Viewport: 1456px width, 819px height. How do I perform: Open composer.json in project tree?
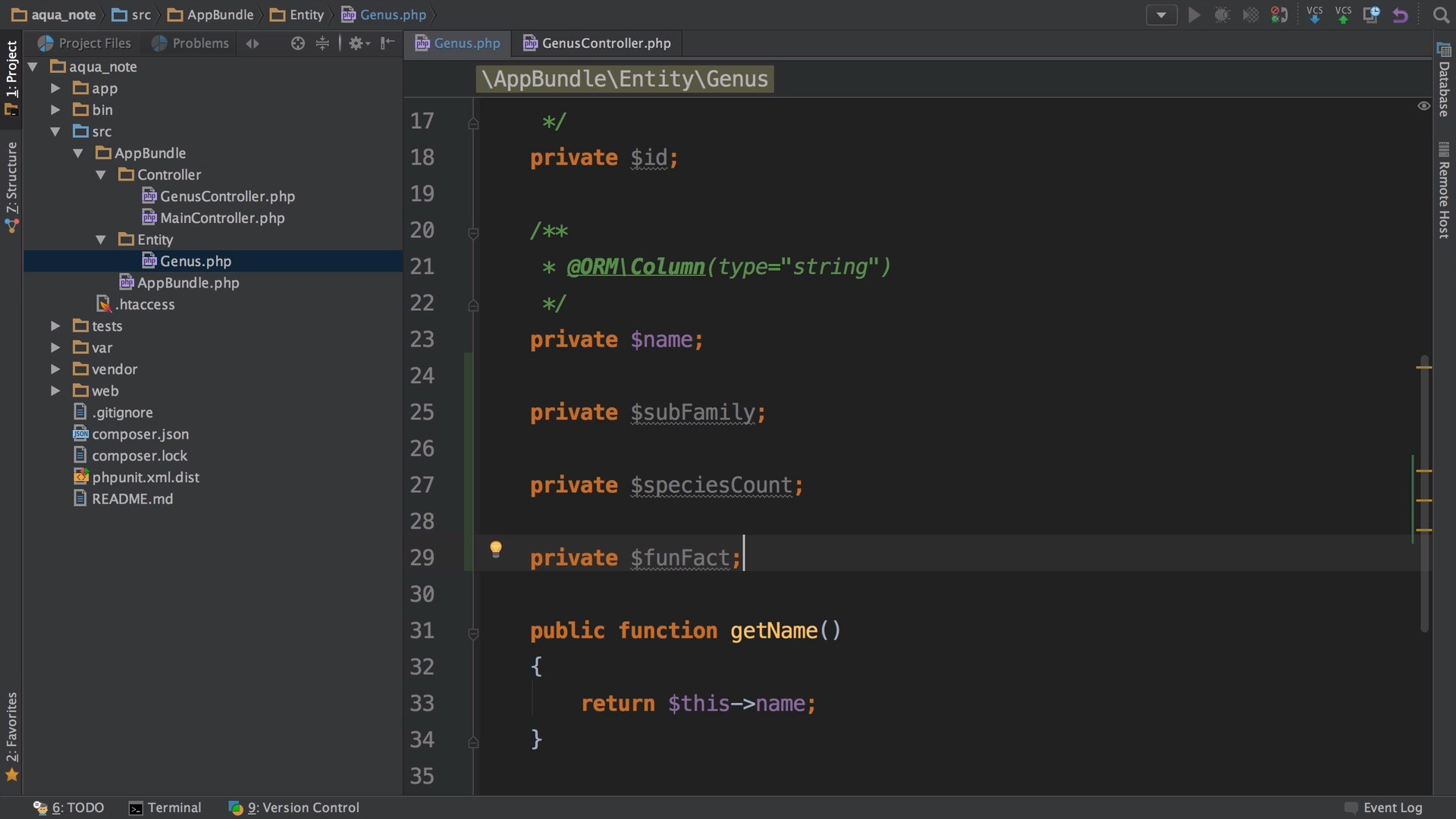tap(131, 435)
